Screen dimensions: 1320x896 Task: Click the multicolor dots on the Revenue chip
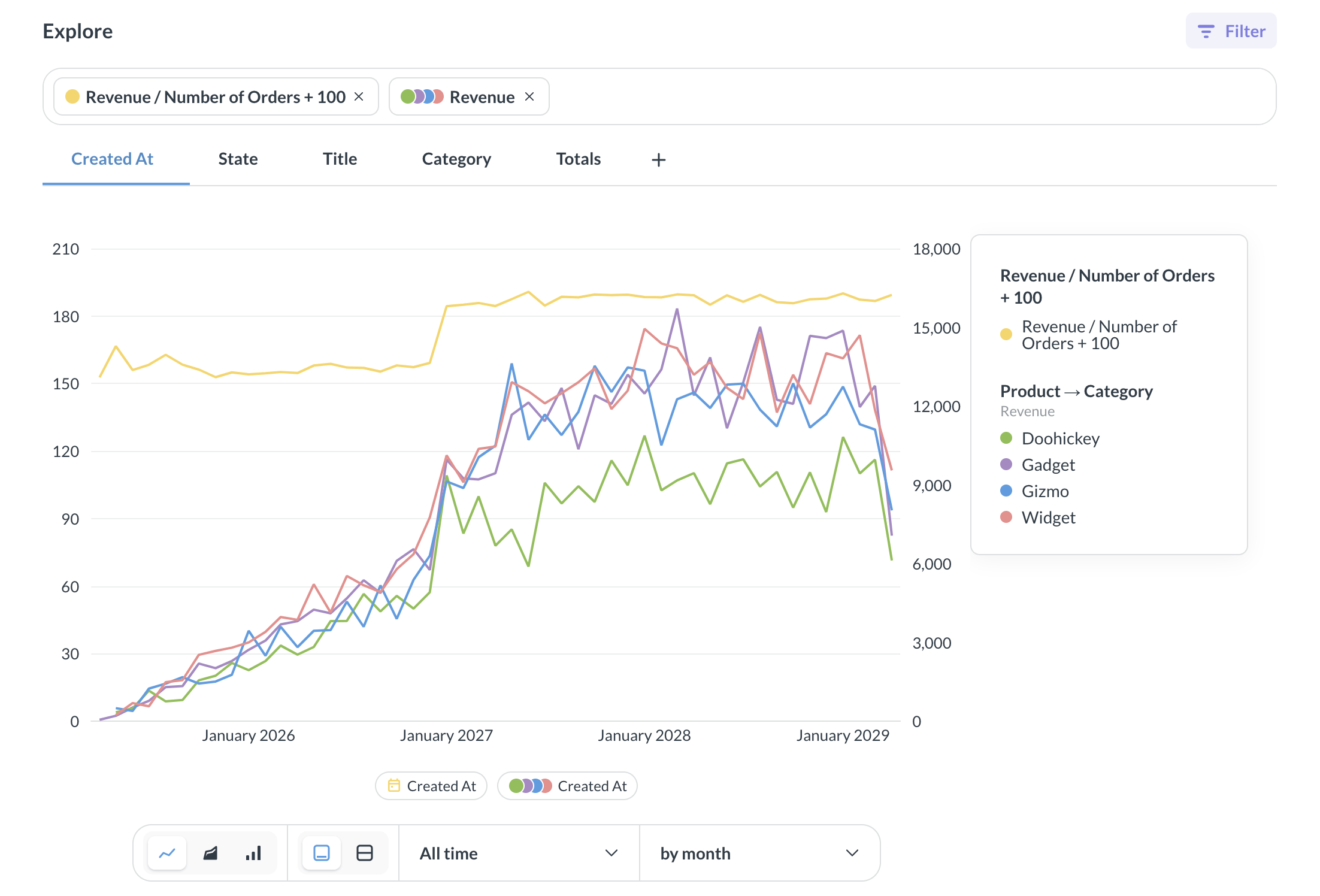(422, 96)
